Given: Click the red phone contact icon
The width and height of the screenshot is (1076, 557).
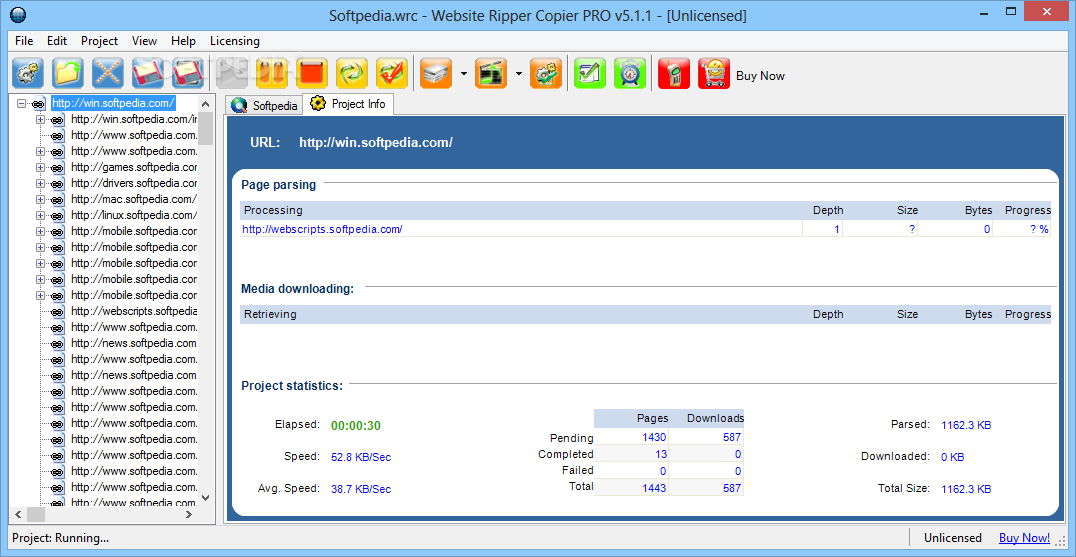Looking at the screenshot, I should pos(674,73).
